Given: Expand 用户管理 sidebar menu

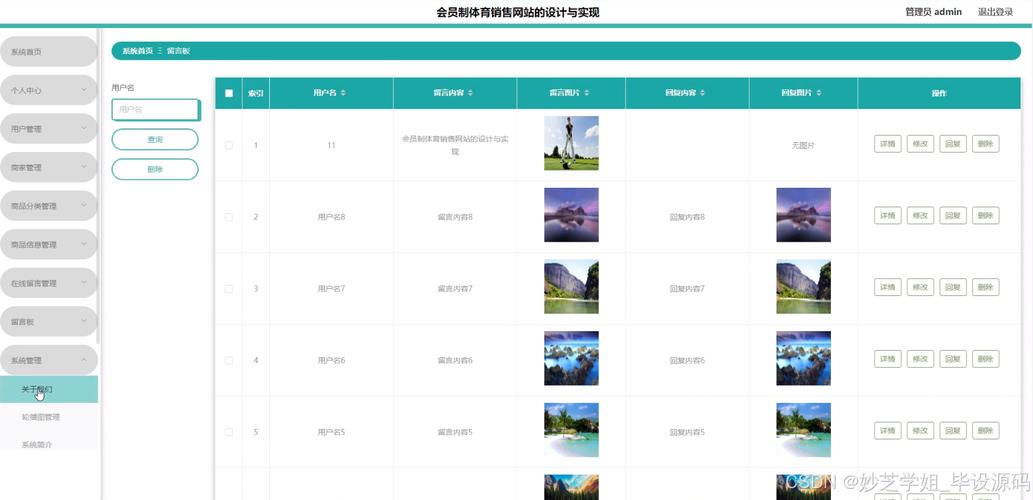Looking at the screenshot, I should click(x=49, y=129).
